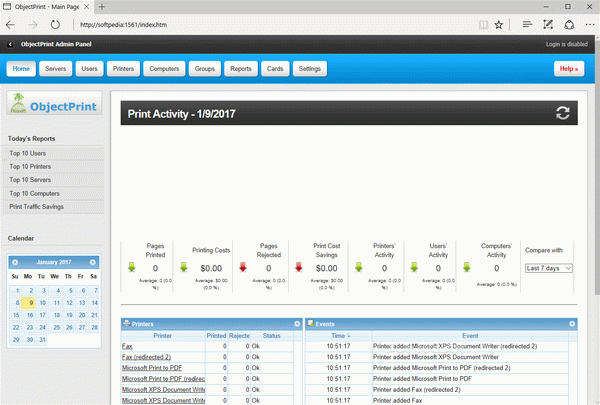Click the Pages Printed green arrow icon
The image size is (600, 405).
[132, 267]
